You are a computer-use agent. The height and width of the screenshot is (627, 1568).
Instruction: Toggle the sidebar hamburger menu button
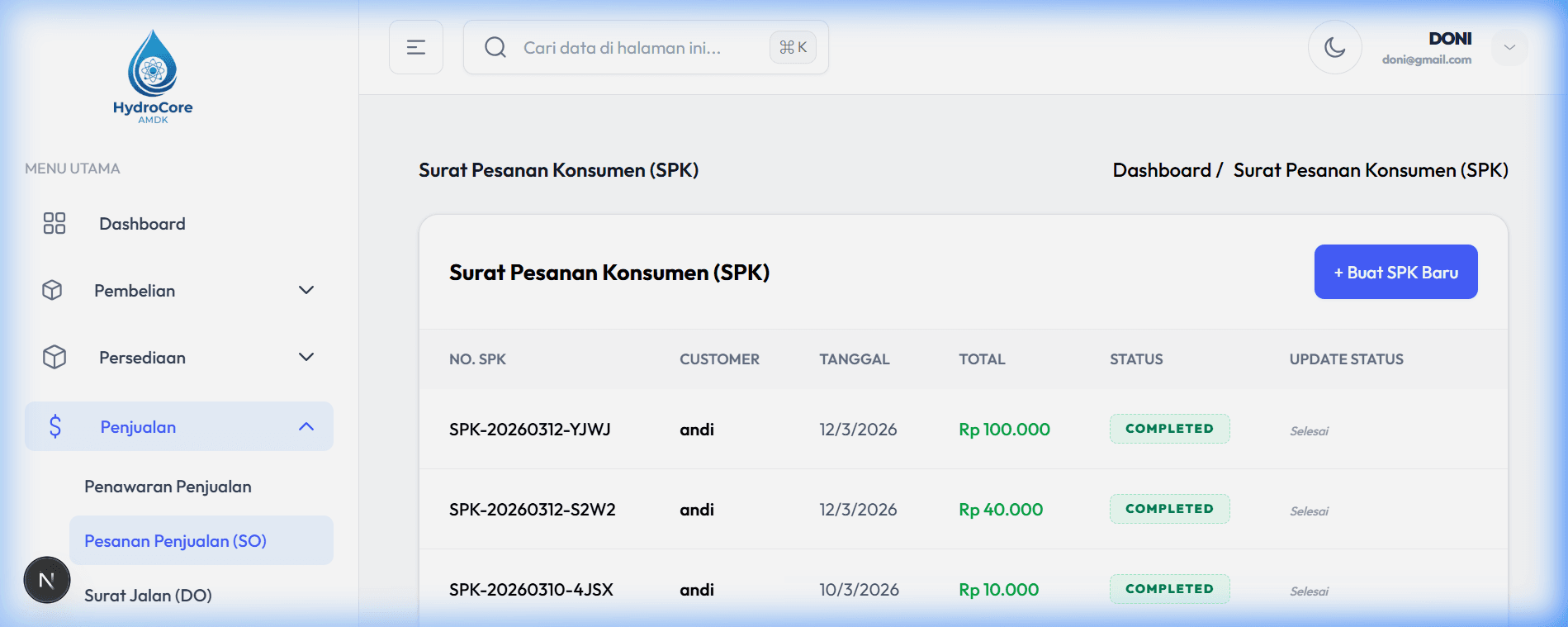tap(416, 47)
